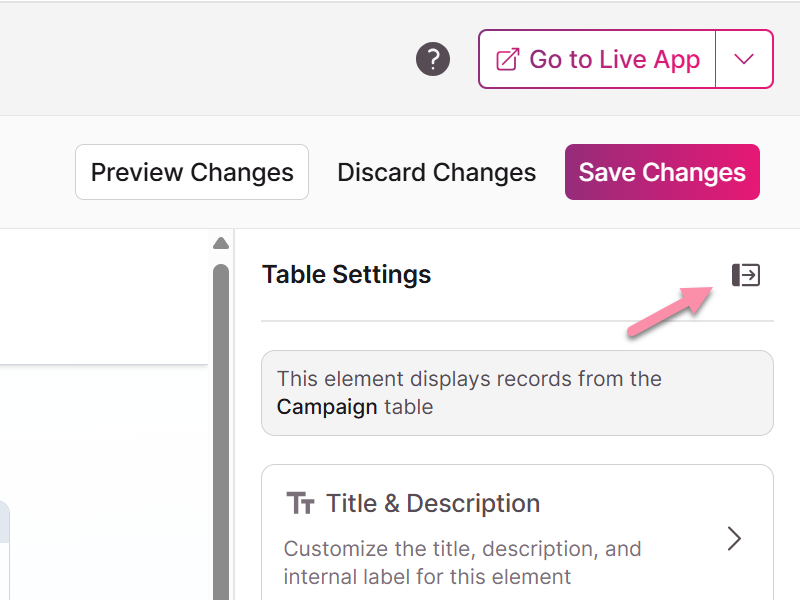Screen dimensions: 800x600
Task: Click the Table Settings heading
Action: tap(346, 274)
